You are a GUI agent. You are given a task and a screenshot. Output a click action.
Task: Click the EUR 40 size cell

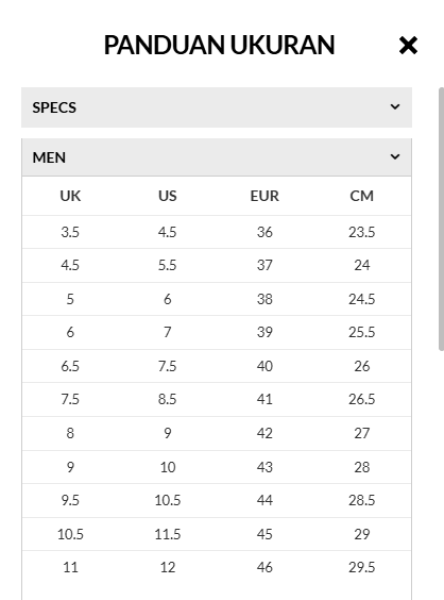click(264, 366)
